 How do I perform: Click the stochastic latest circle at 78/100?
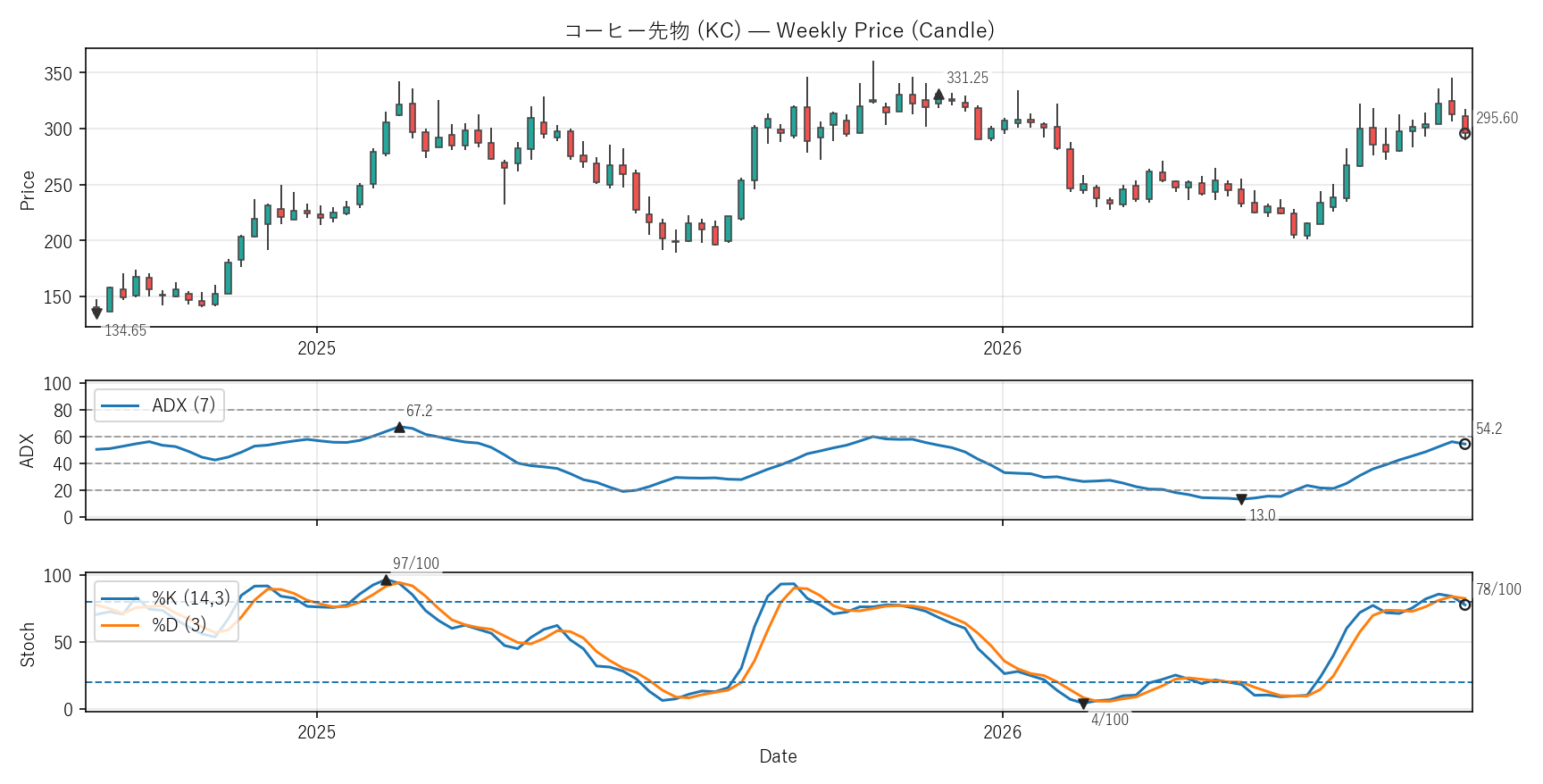[1464, 605]
